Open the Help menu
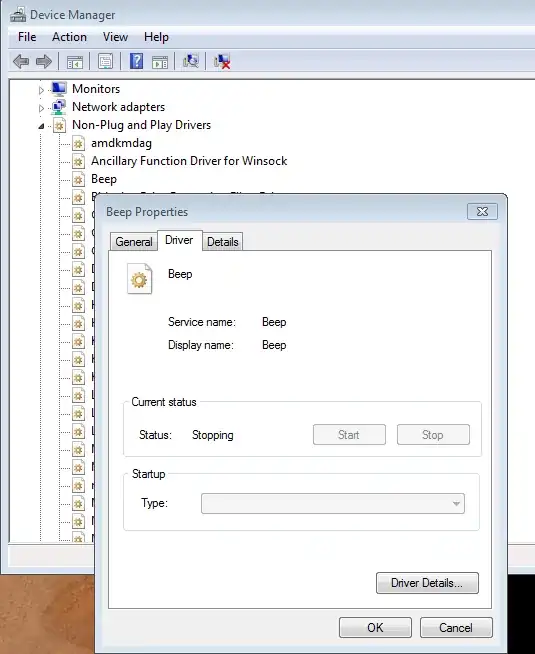This screenshot has height=654, width=535. tap(156, 37)
